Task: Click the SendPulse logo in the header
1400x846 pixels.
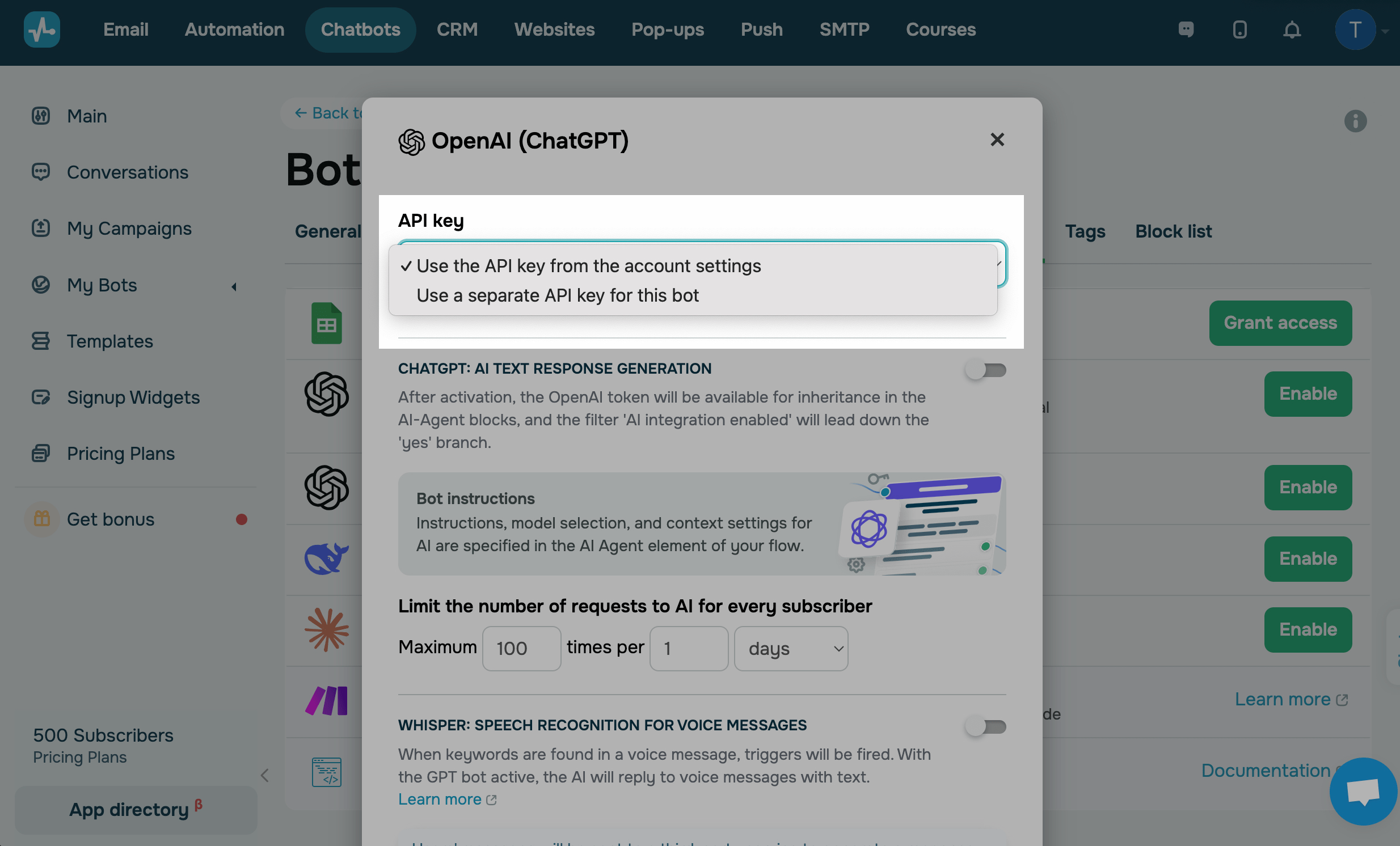Action: tap(41, 29)
